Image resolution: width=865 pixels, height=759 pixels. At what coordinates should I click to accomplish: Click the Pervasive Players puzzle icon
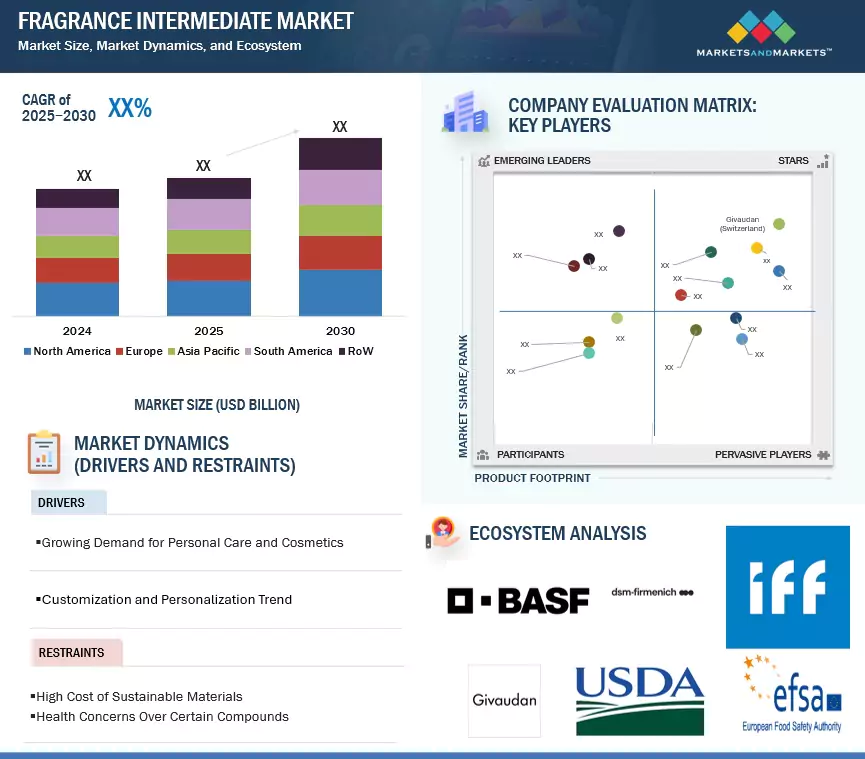point(824,453)
